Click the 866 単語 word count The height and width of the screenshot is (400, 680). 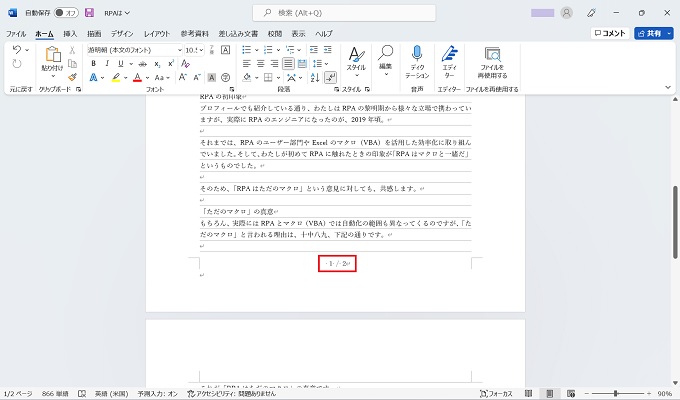point(55,393)
